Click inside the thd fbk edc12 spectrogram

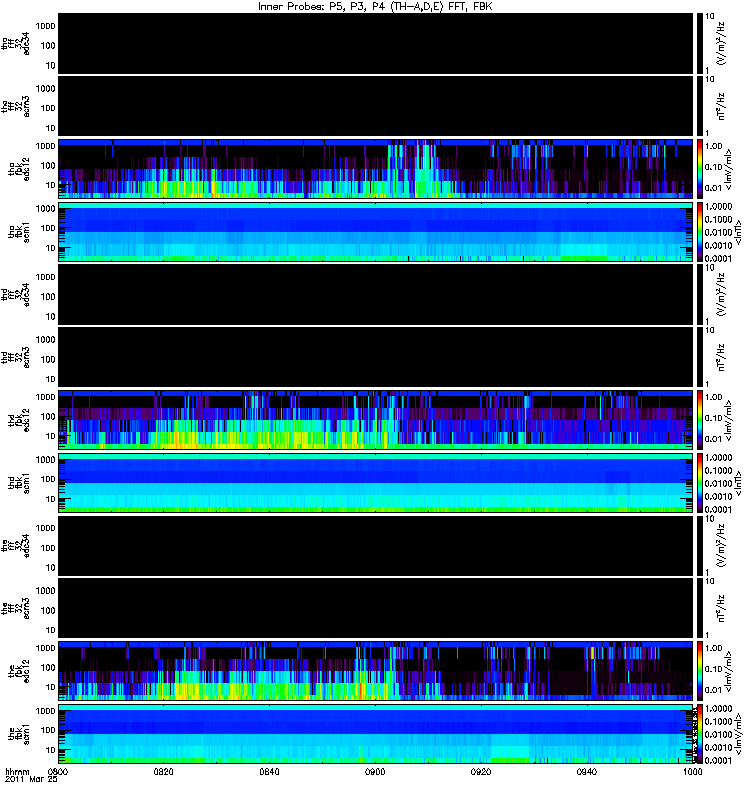click(x=376, y=420)
